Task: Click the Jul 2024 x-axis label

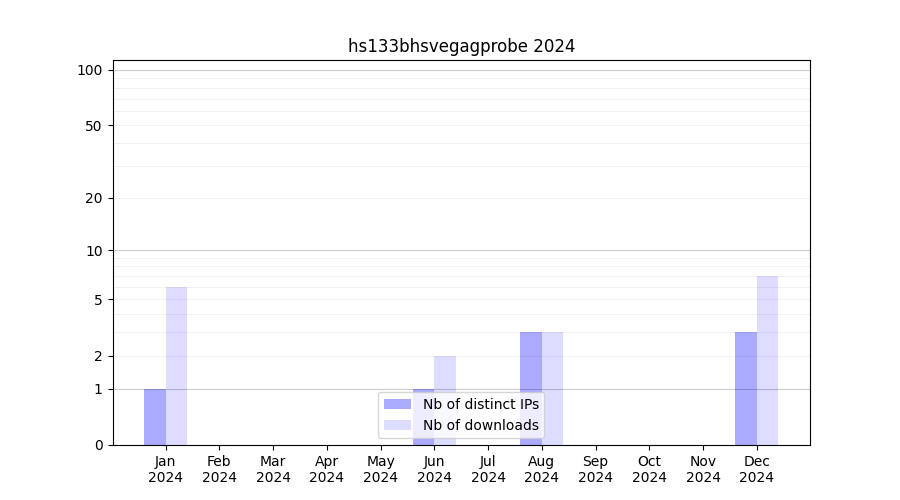Action: pyautogui.click(x=488, y=469)
